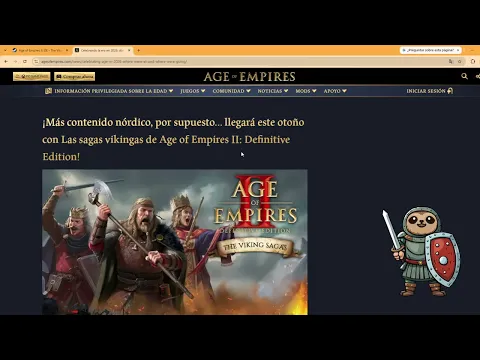Close the active ageofempires.com tab

129,50
